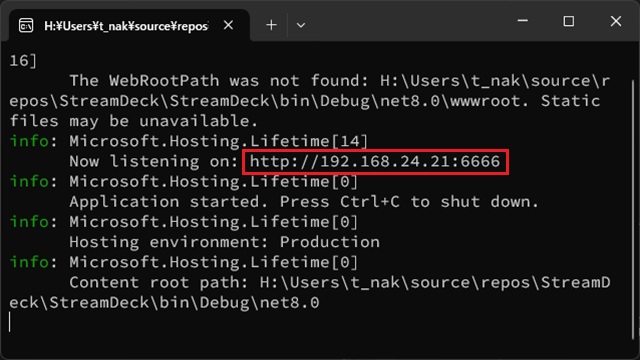Click "Application started. Press Ctrl+C" line
This screenshot has height=360, width=640.
[x=234, y=202]
